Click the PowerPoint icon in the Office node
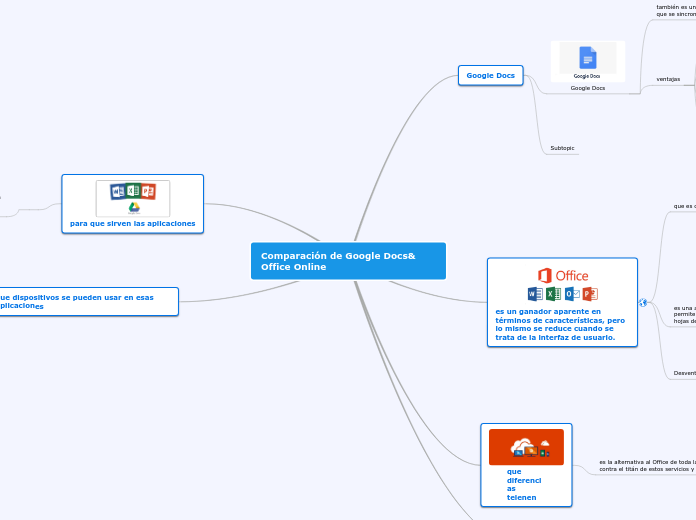Viewport: 696px width, 520px height. [590, 294]
